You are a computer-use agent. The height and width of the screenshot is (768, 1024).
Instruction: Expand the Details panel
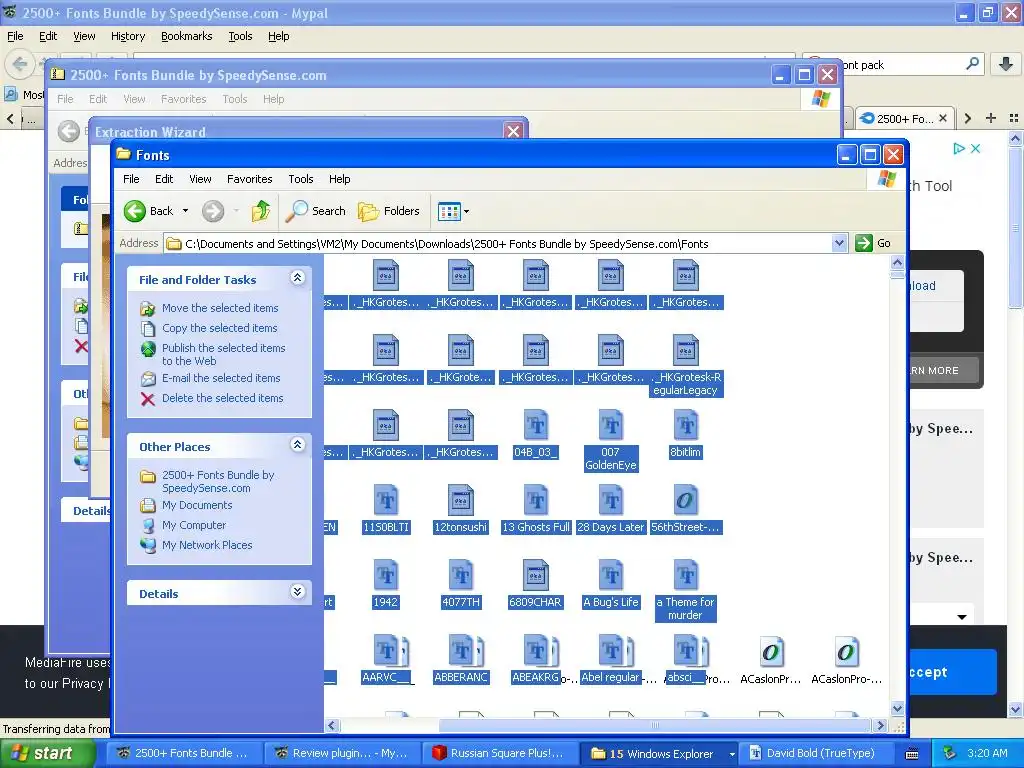coord(297,592)
